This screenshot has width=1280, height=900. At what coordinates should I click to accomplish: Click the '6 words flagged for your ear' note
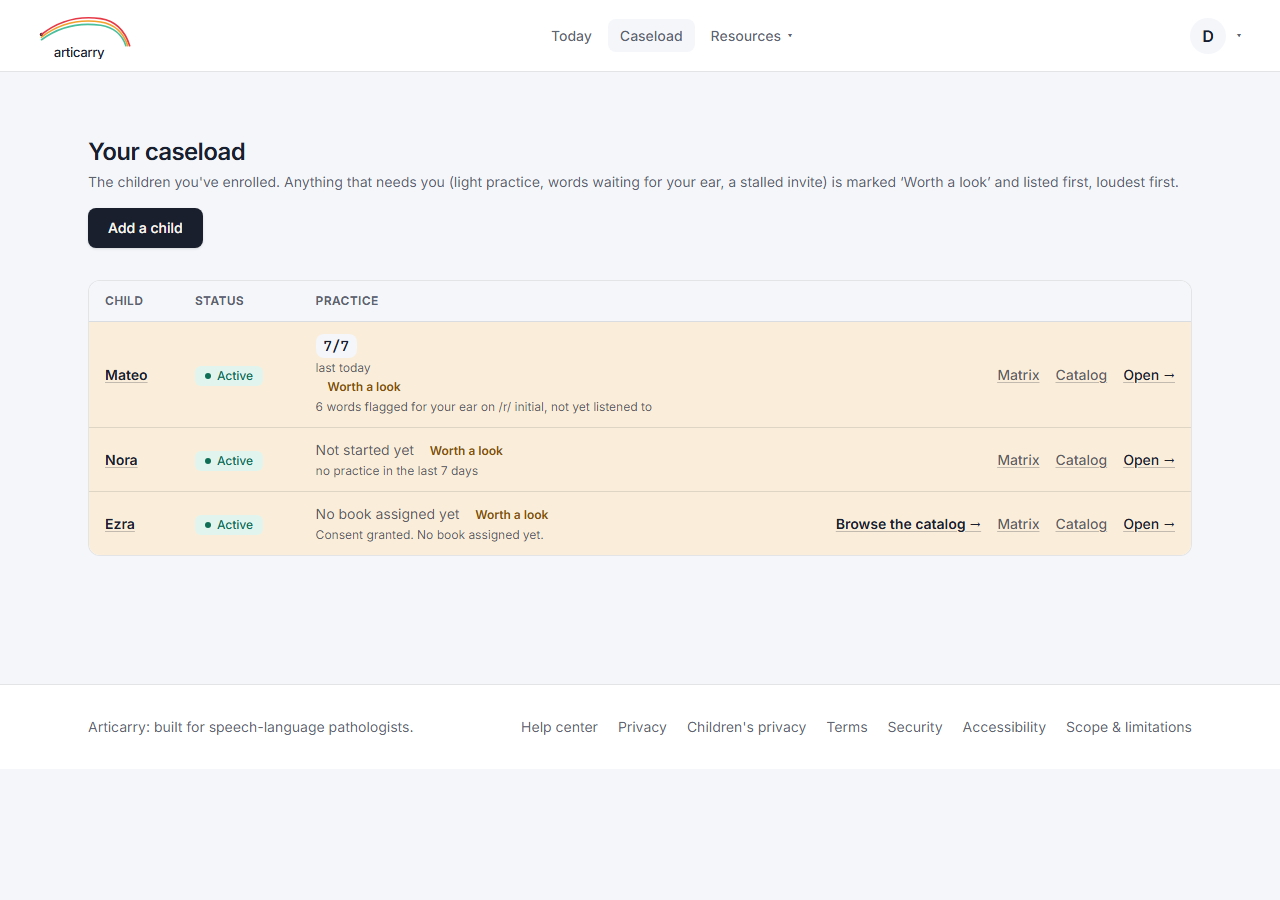(484, 407)
